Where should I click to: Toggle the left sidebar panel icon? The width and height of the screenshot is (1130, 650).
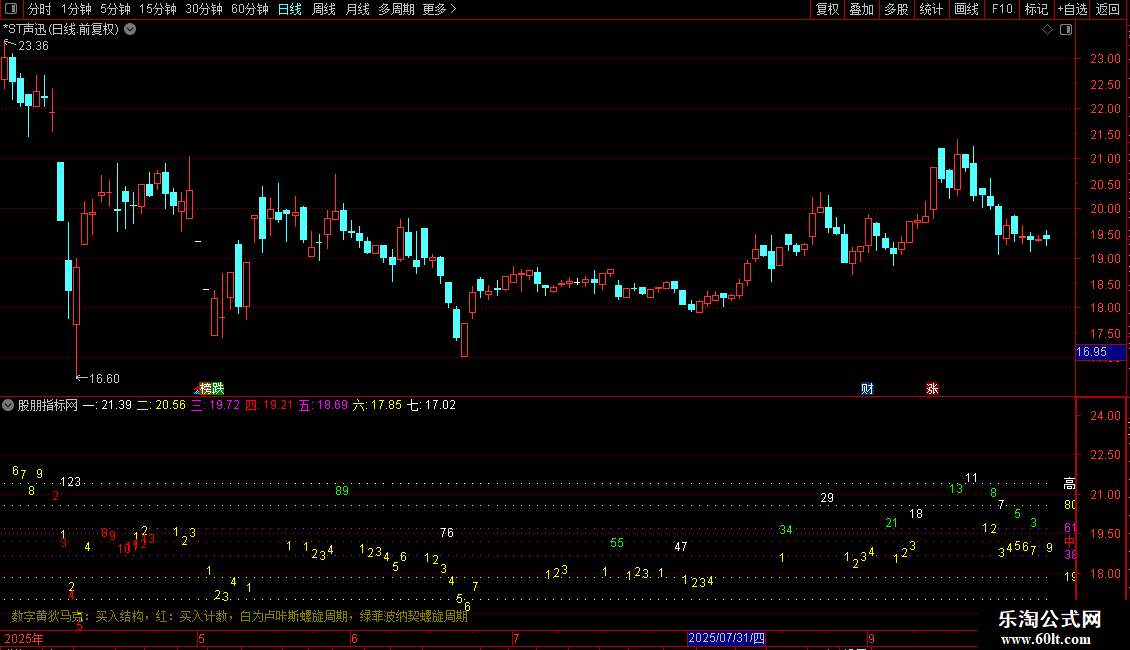tap(11, 9)
